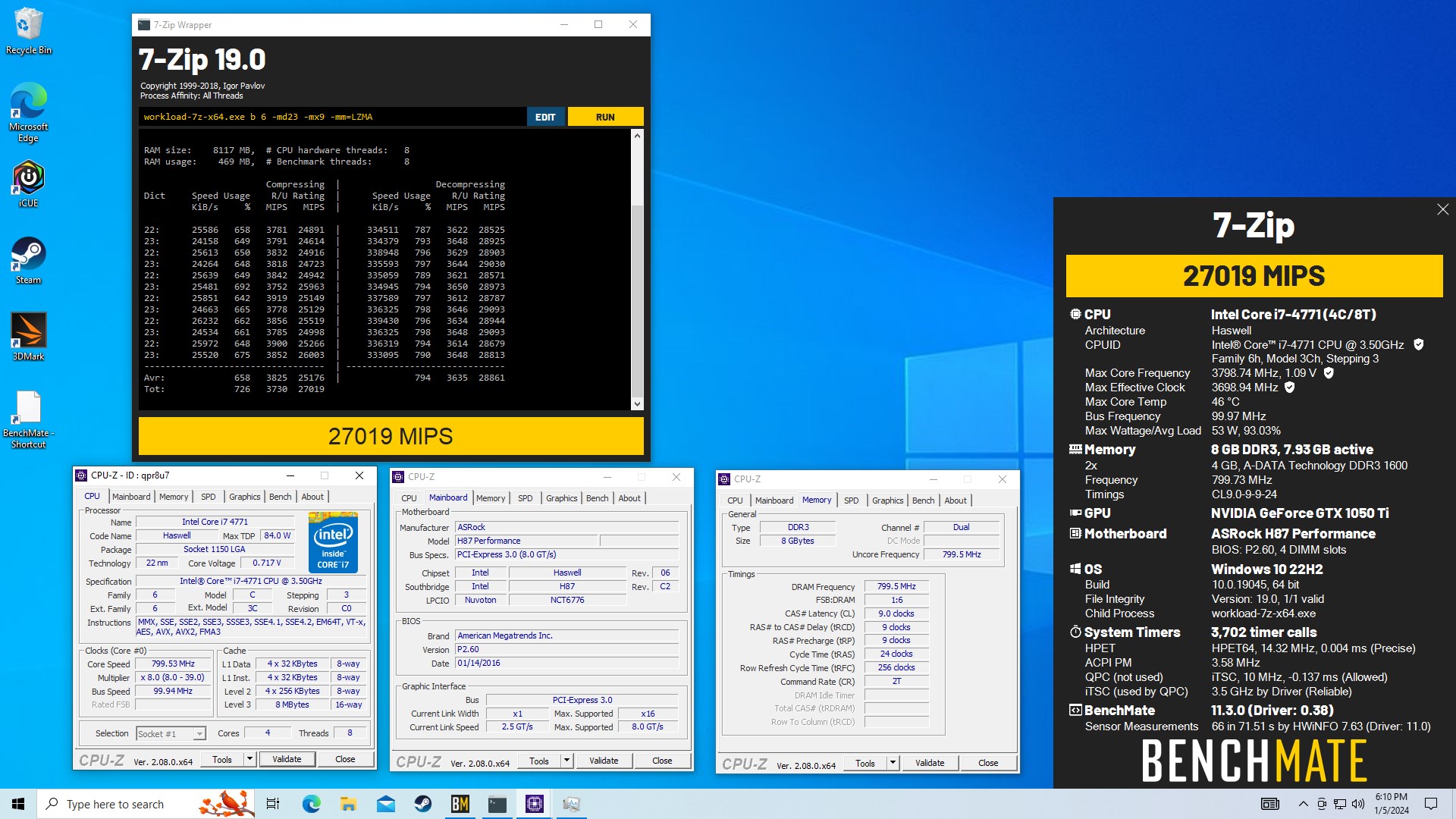Open the Socket #1 Selection dropdown in CPU-Z
This screenshot has width=1456, height=819.
(x=171, y=733)
